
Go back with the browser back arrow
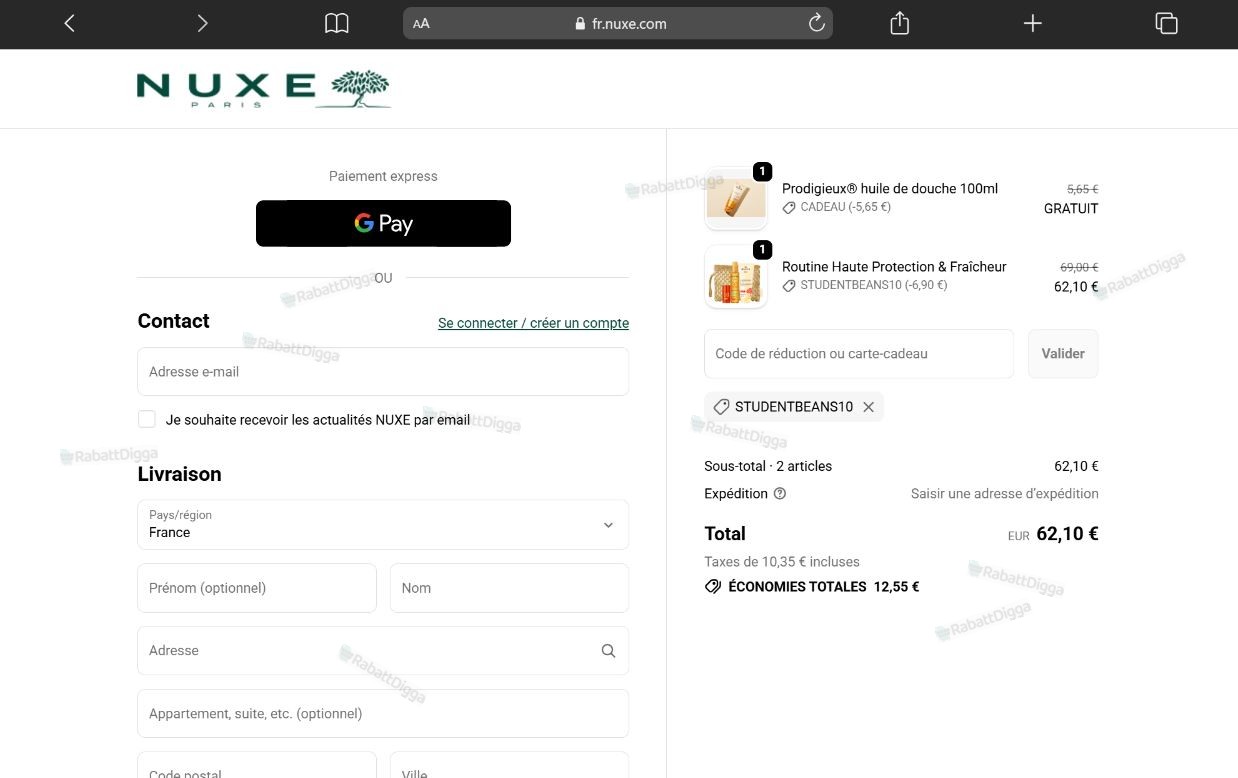[69, 23]
